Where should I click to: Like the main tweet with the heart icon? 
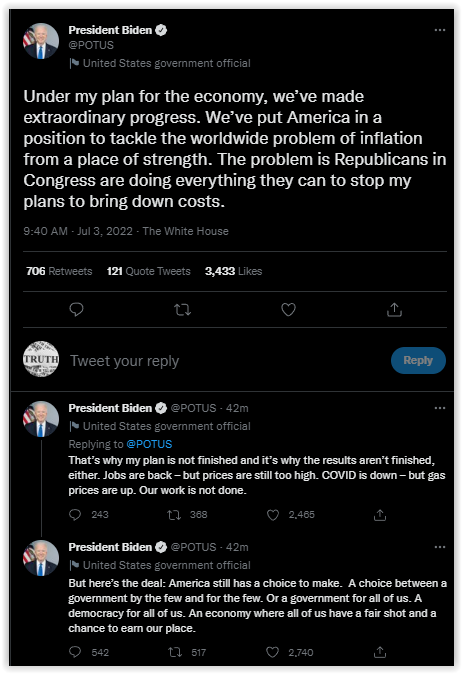coord(288,309)
